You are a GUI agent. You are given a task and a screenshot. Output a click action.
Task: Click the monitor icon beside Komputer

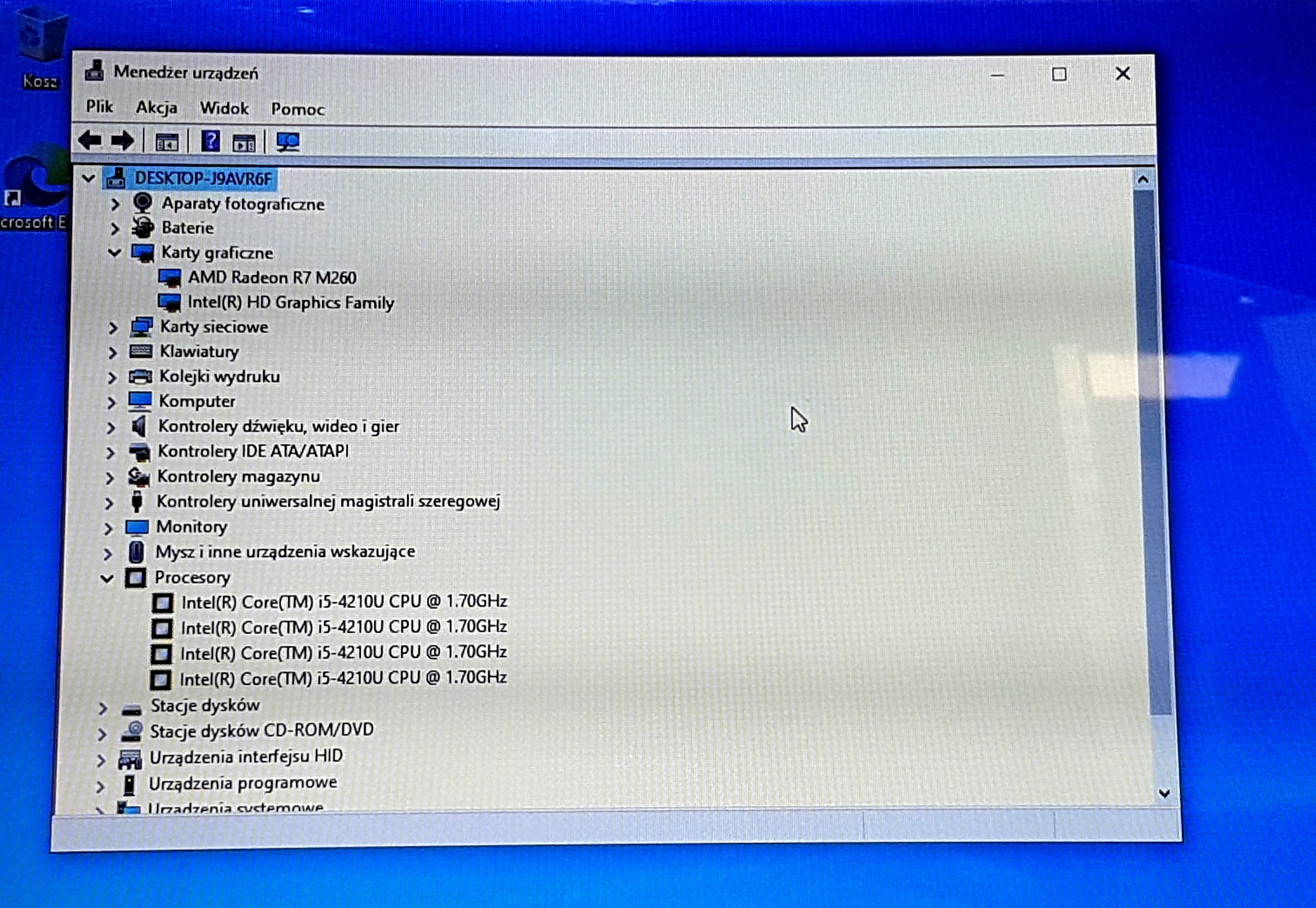pyautogui.click(x=139, y=401)
